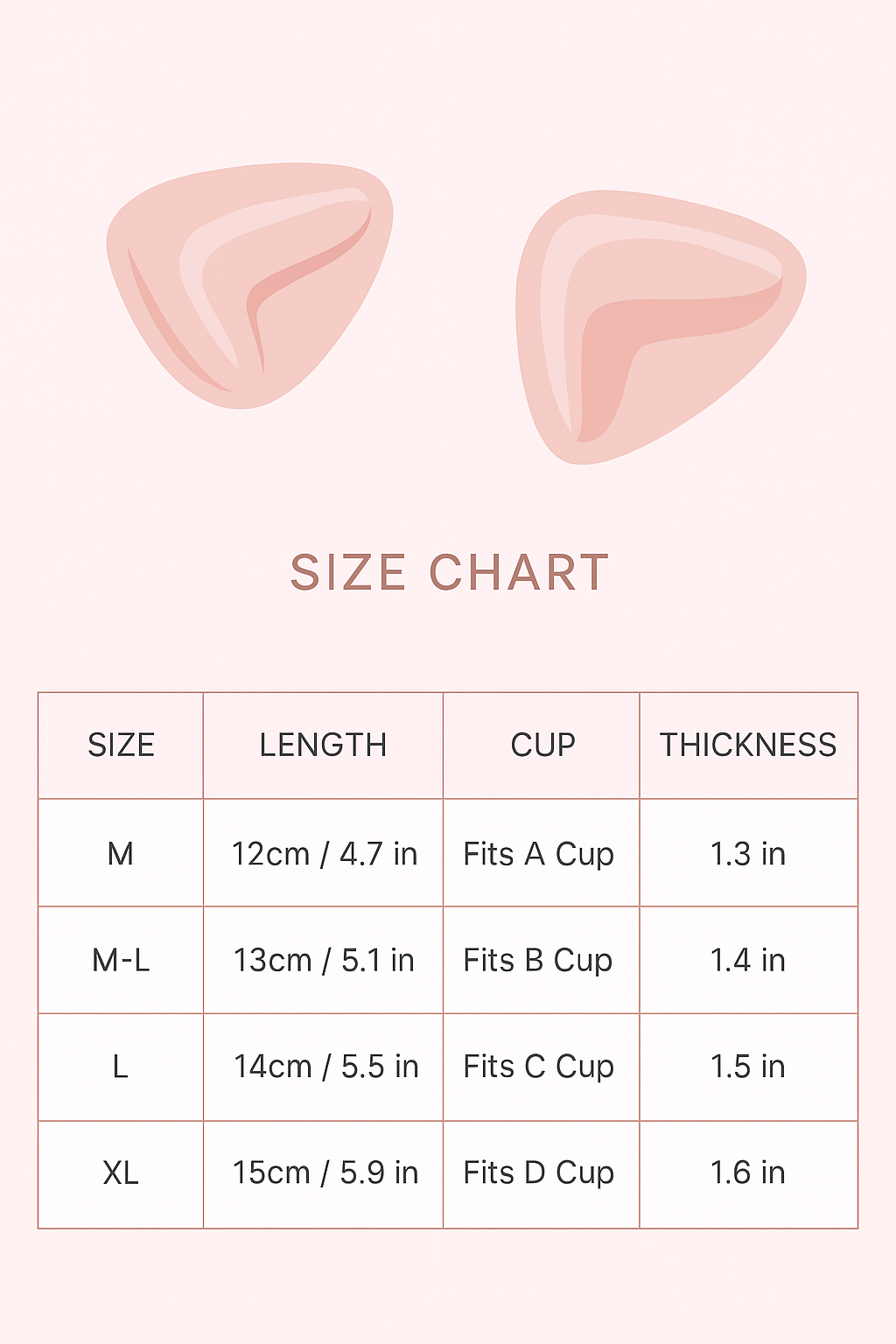Viewport: 896px width, 1344px height.
Task: Click the 1.6 in thickness cell
Action: coord(748,1173)
